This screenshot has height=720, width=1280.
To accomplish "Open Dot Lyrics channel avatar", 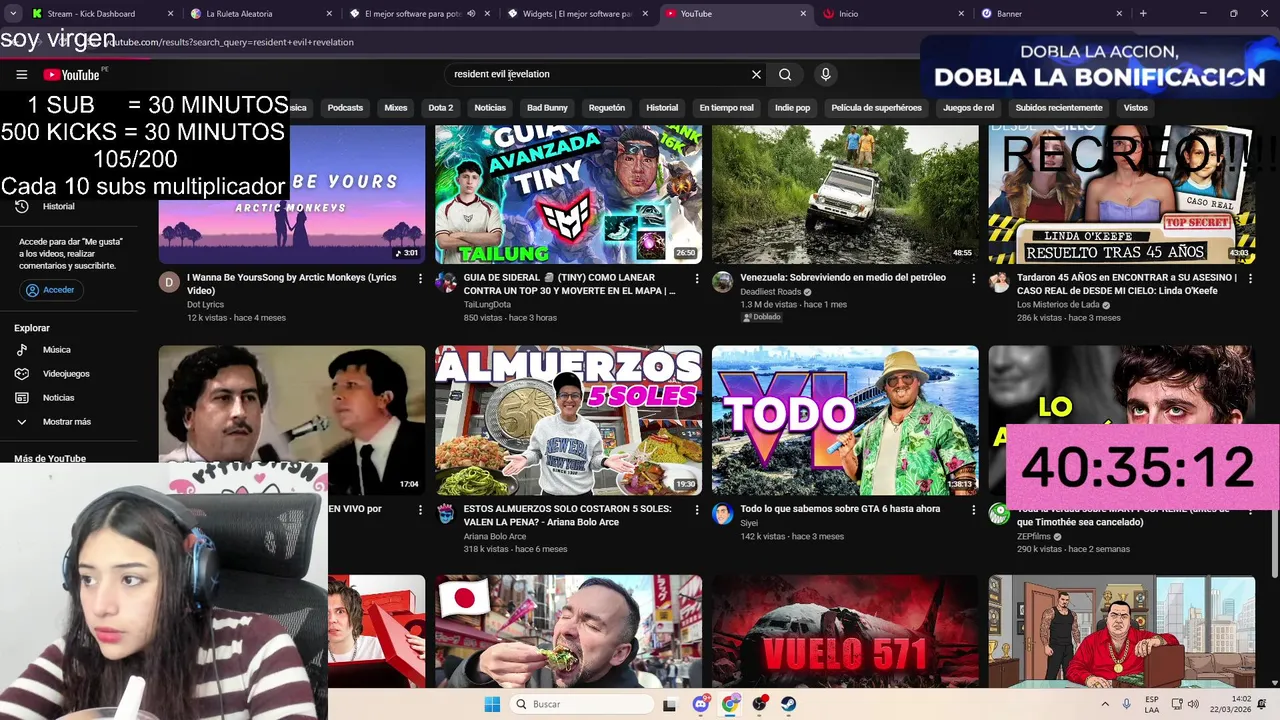I will 169,282.
